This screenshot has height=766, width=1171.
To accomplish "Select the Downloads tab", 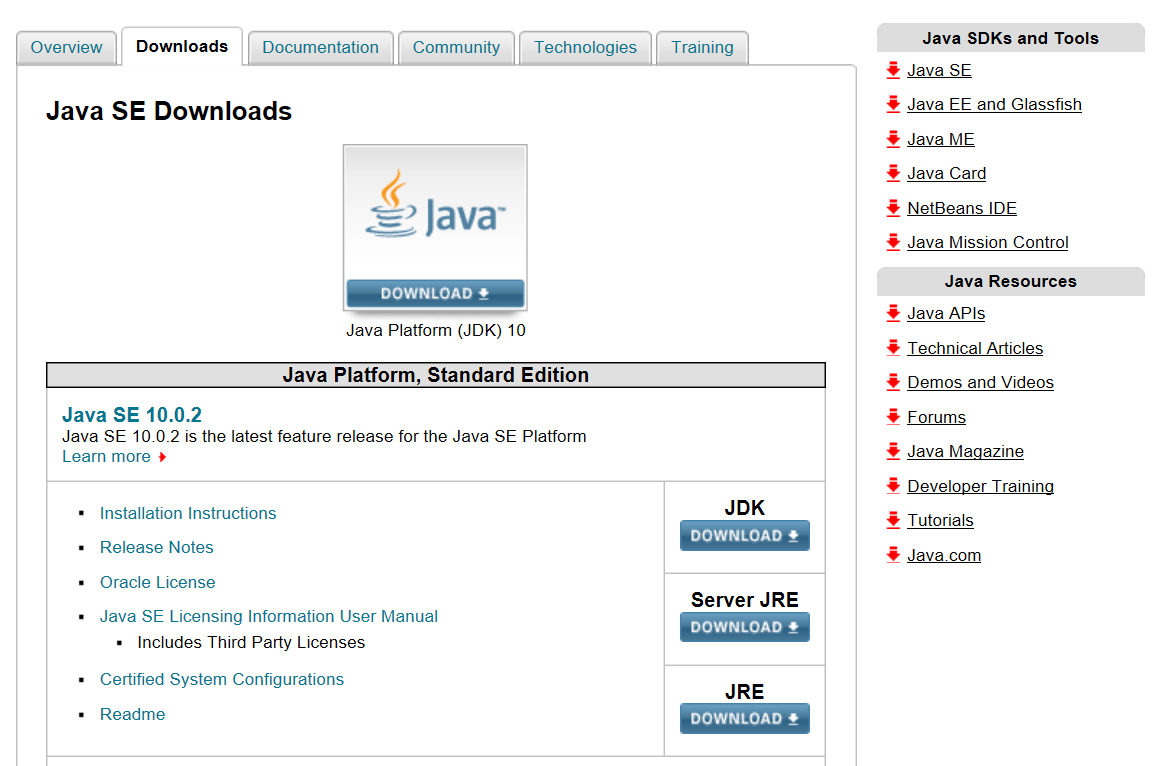I will pyautogui.click(x=182, y=46).
